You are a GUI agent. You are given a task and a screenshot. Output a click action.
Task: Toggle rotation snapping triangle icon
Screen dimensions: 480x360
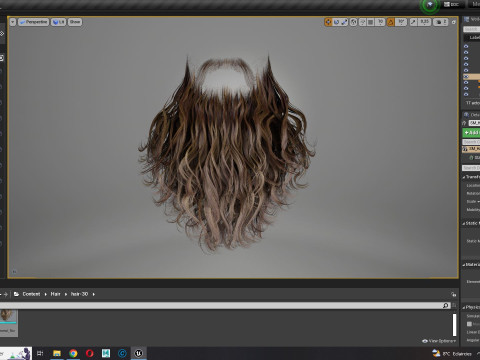coord(390,22)
